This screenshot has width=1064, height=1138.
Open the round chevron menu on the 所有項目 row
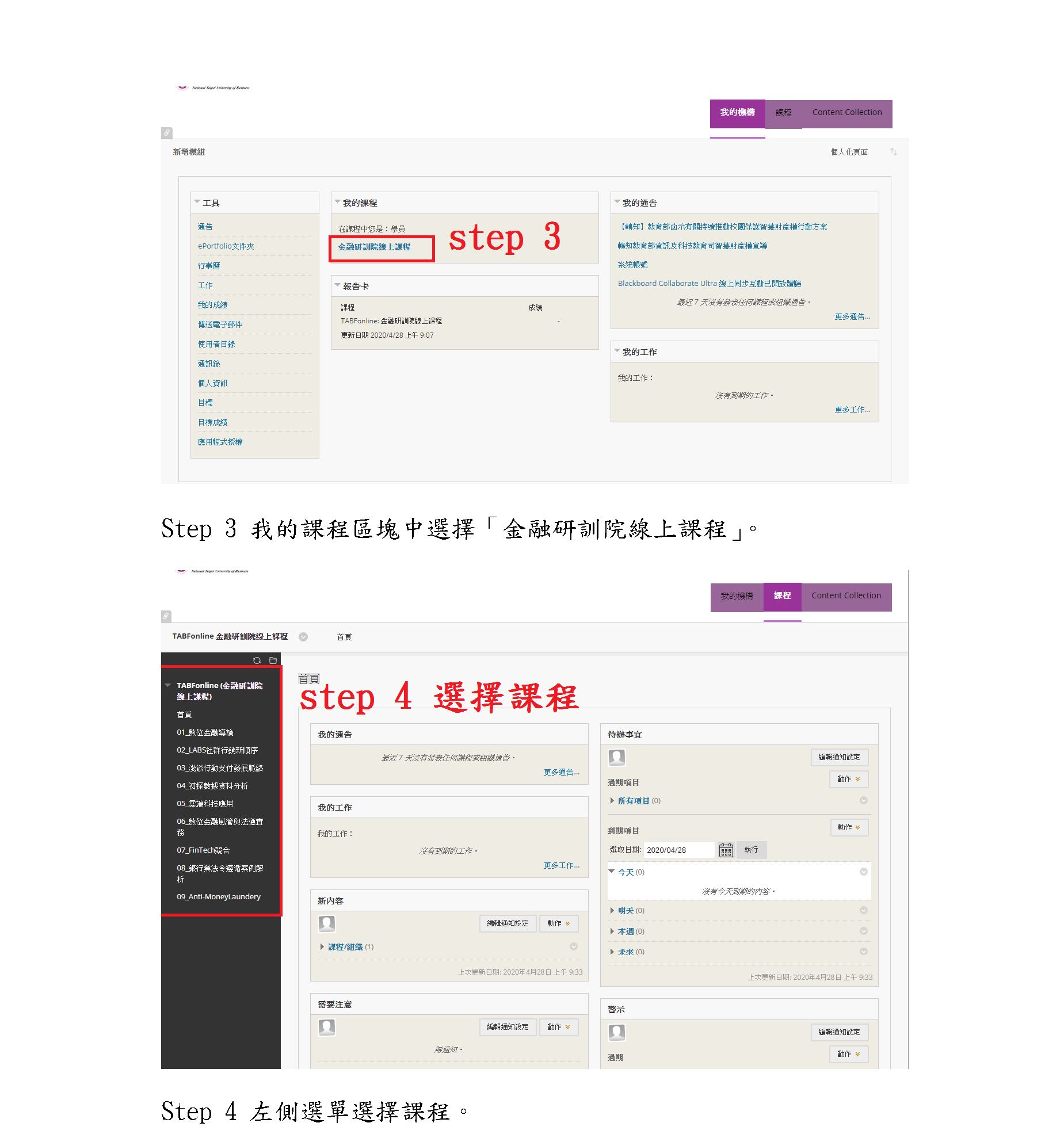(x=863, y=800)
